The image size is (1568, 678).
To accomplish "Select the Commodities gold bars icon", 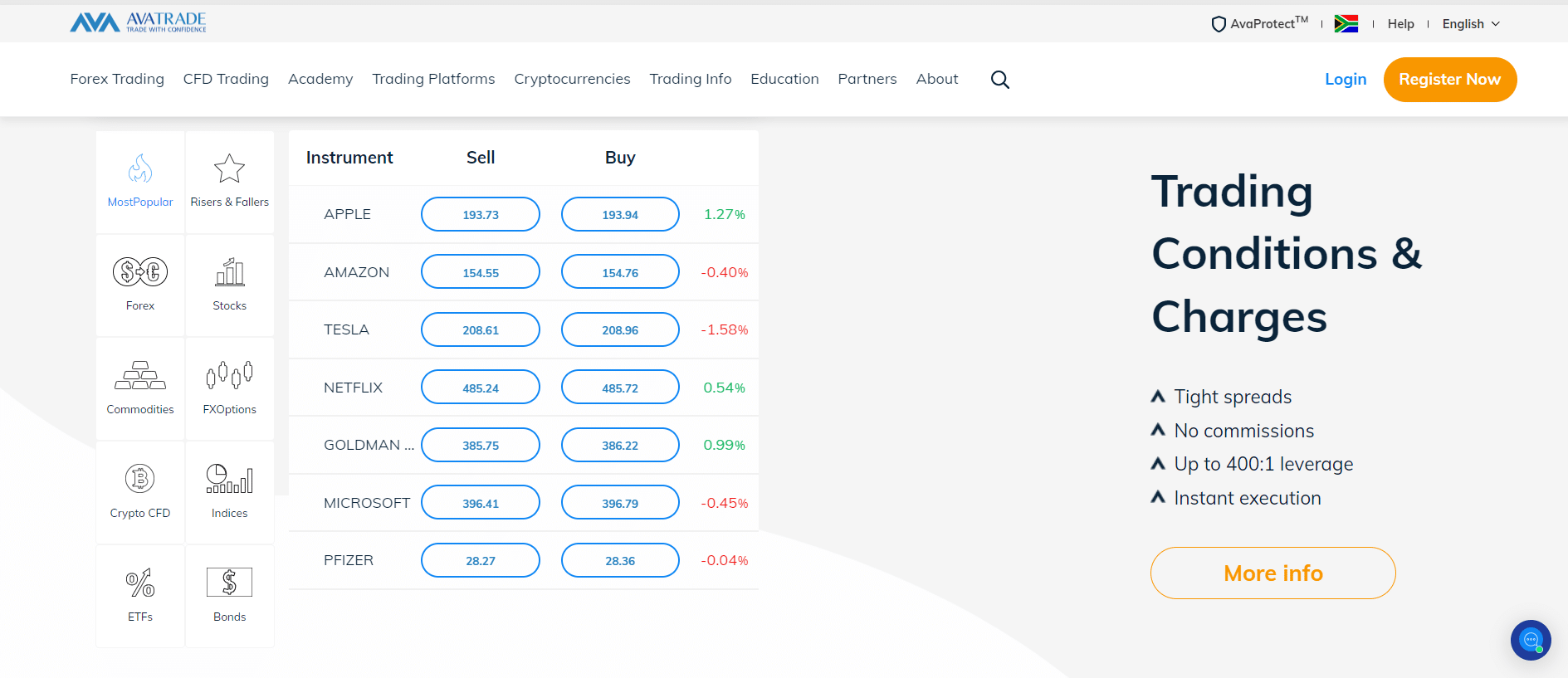I will click(140, 375).
